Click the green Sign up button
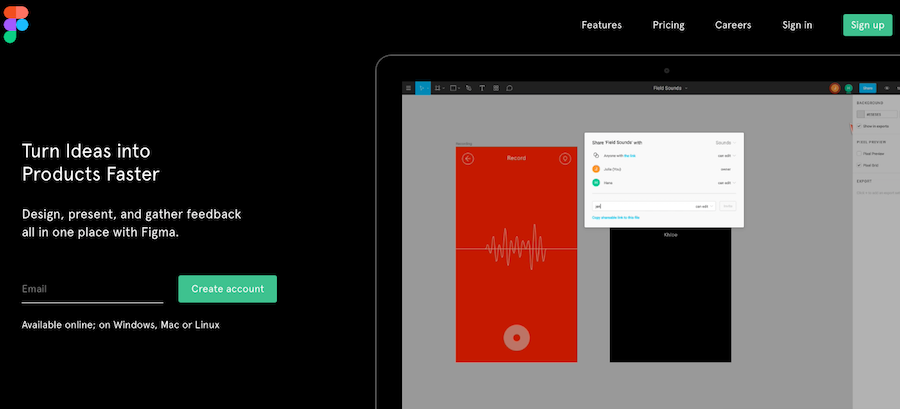Screen dimensions: 900x409 [x=868, y=25]
